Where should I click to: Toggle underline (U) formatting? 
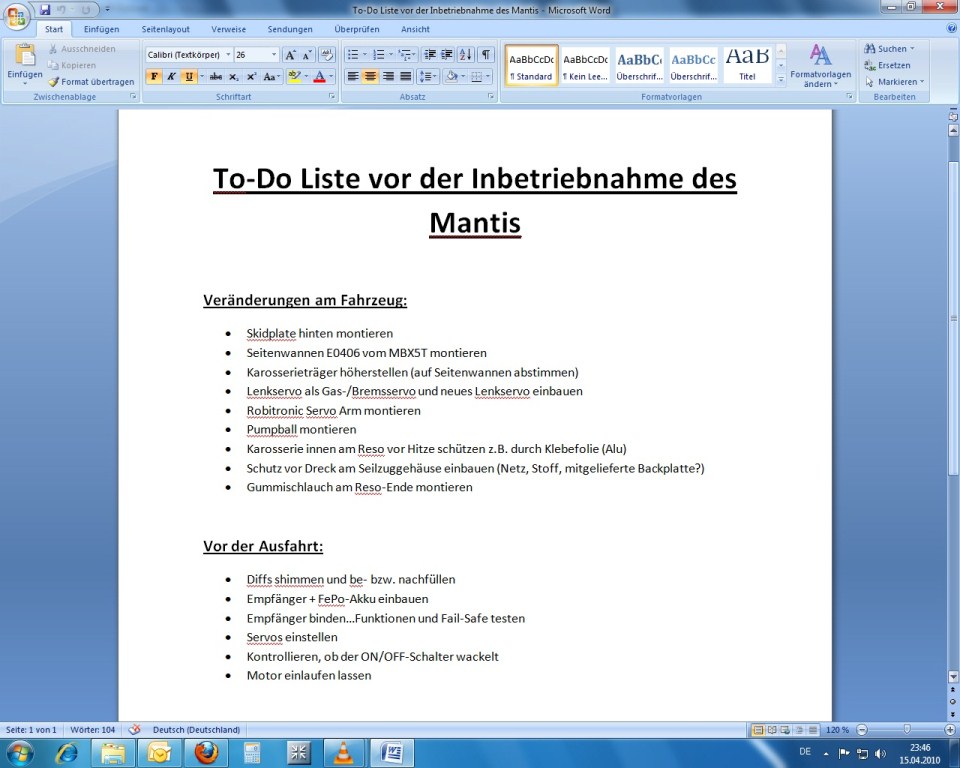189,77
